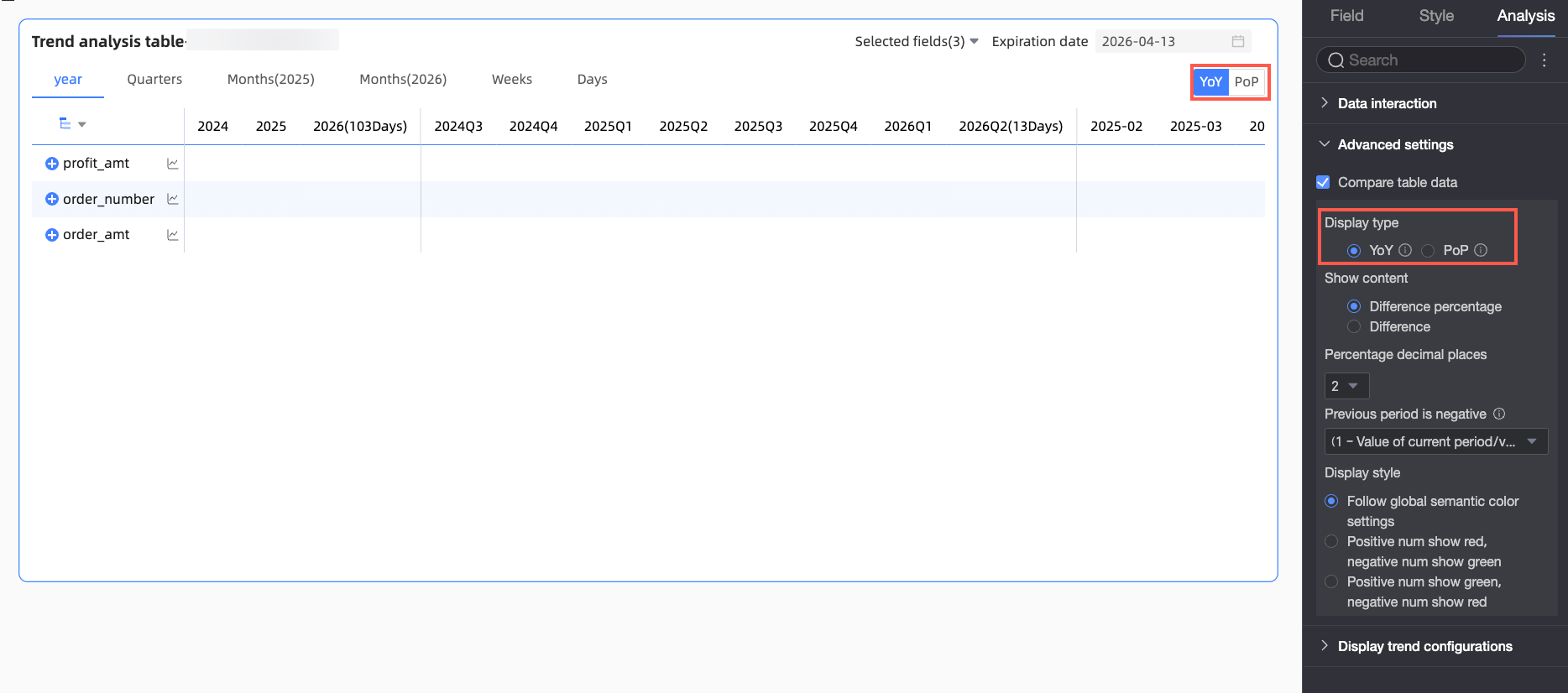Image resolution: width=1568 pixels, height=693 pixels.
Task: Click the 2024 column header
Action: (x=212, y=126)
